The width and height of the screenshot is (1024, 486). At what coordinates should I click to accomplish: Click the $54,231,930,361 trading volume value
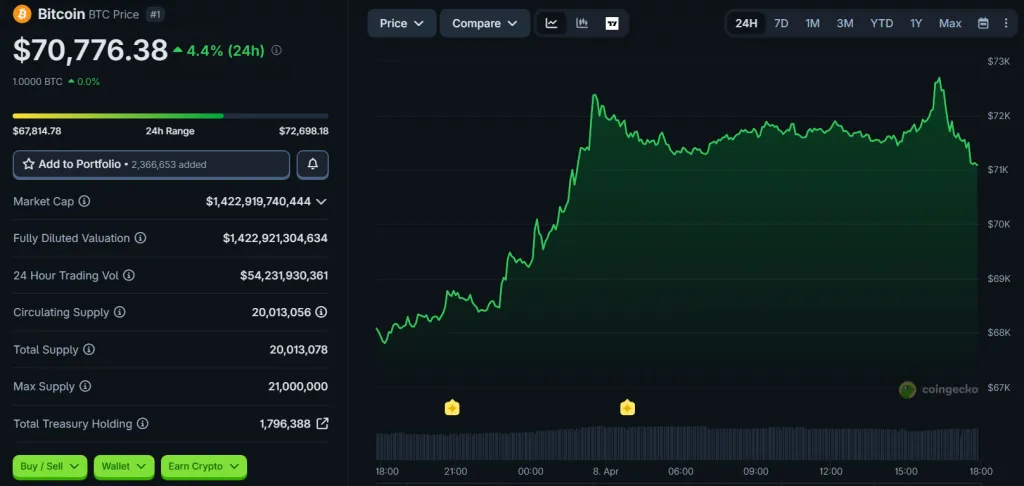(x=284, y=276)
